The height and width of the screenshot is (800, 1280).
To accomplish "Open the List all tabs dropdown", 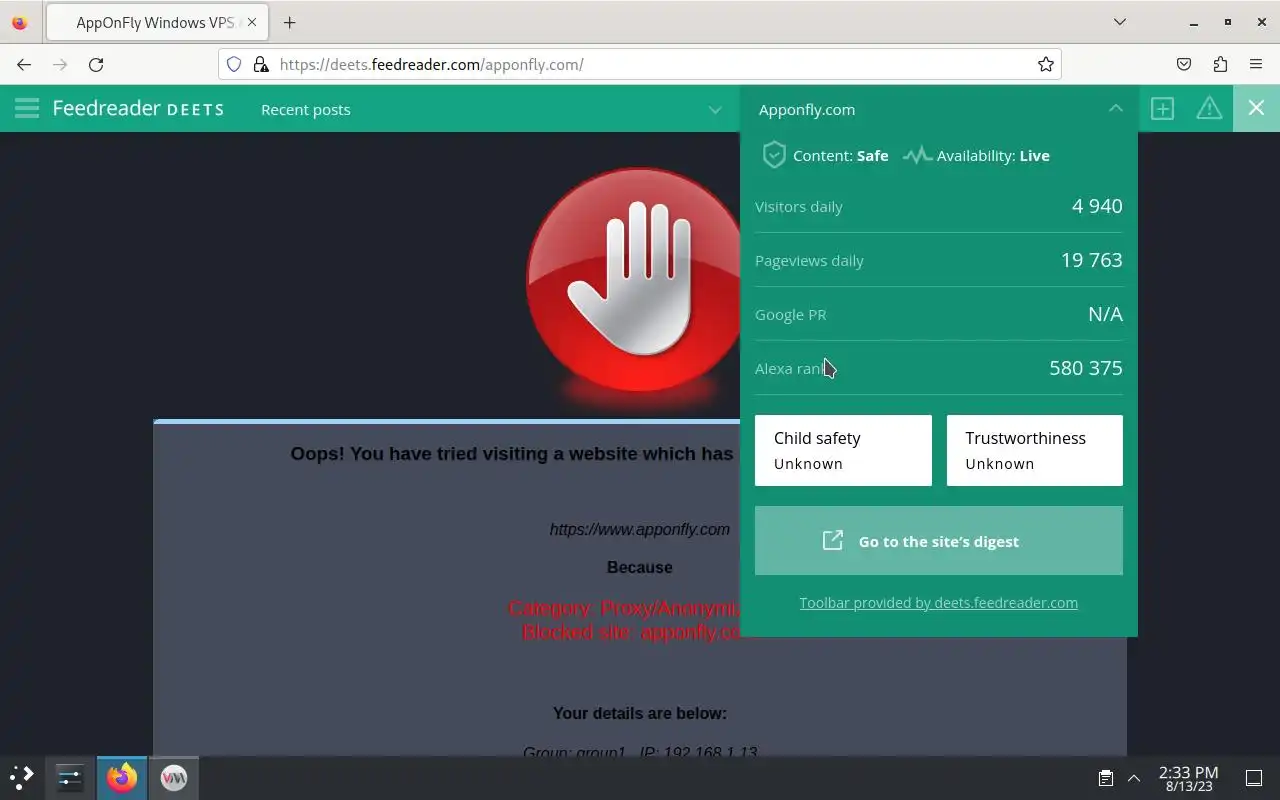I will coord(1120,22).
